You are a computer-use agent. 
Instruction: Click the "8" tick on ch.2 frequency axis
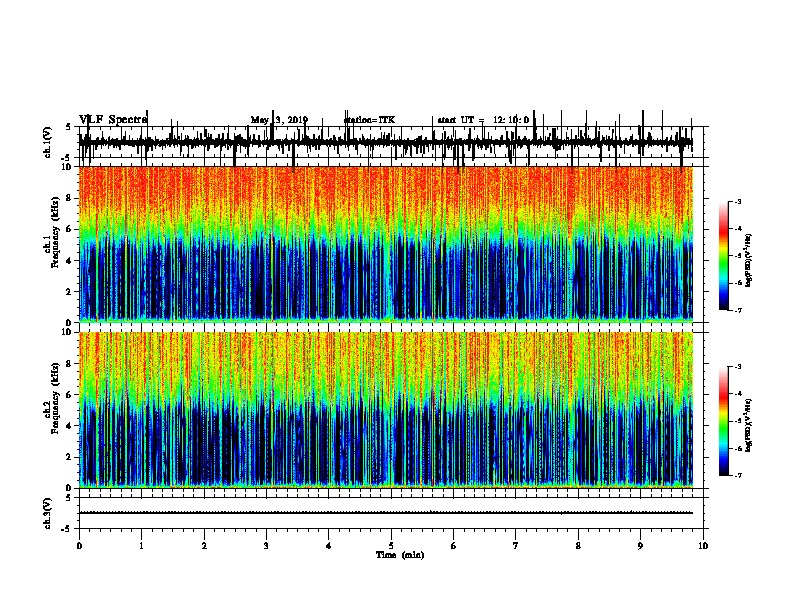click(71, 364)
